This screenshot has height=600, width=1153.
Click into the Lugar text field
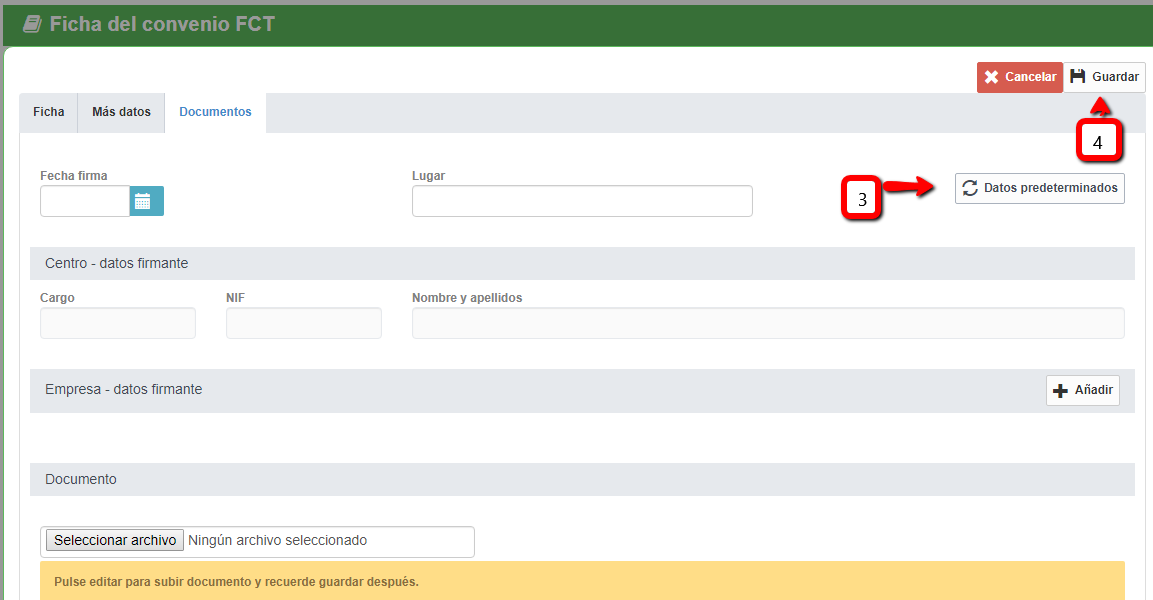point(581,201)
